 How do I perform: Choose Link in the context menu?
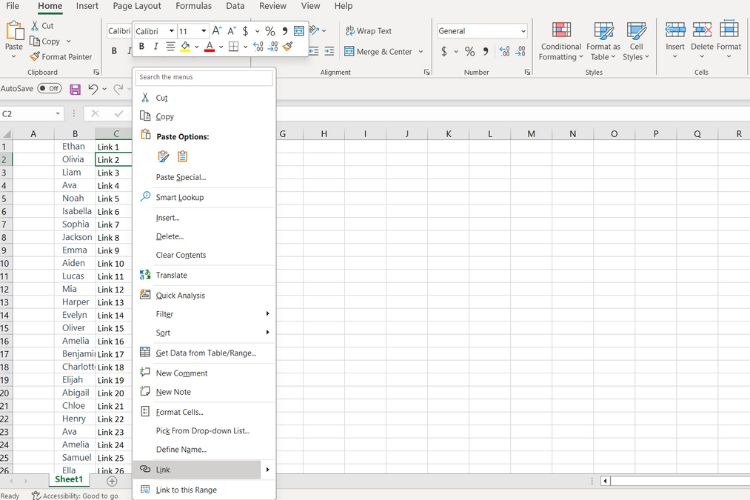199,470
